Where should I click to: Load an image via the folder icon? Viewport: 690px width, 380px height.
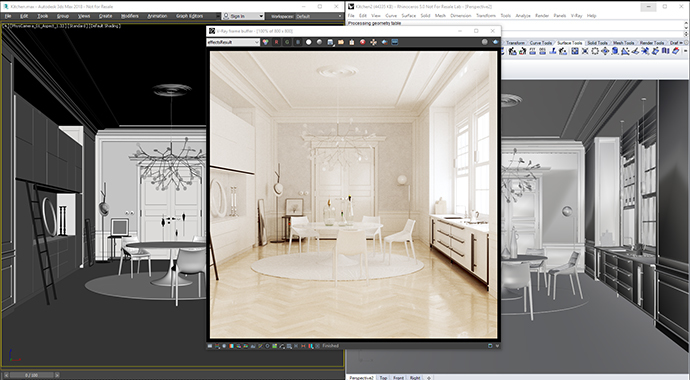(x=341, y=42)
